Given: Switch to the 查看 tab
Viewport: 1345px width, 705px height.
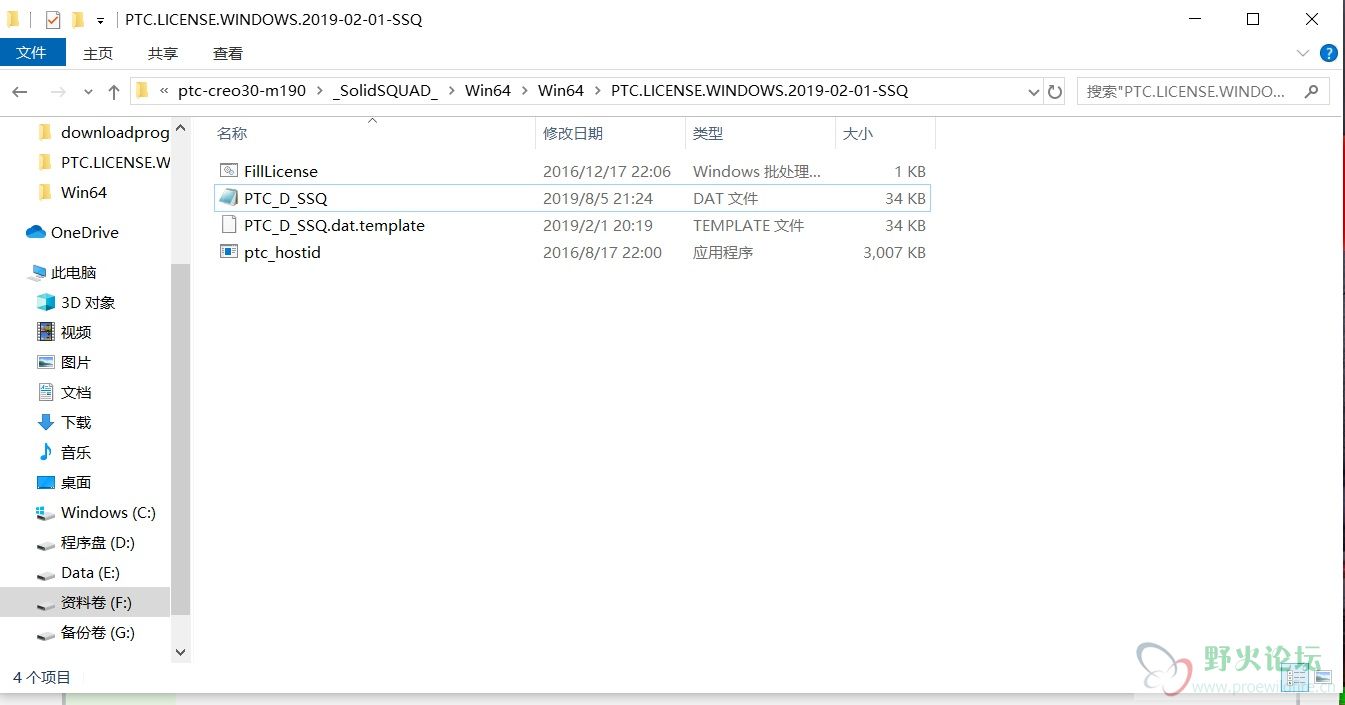Looking at the screenshot, I should pos(228,53).
